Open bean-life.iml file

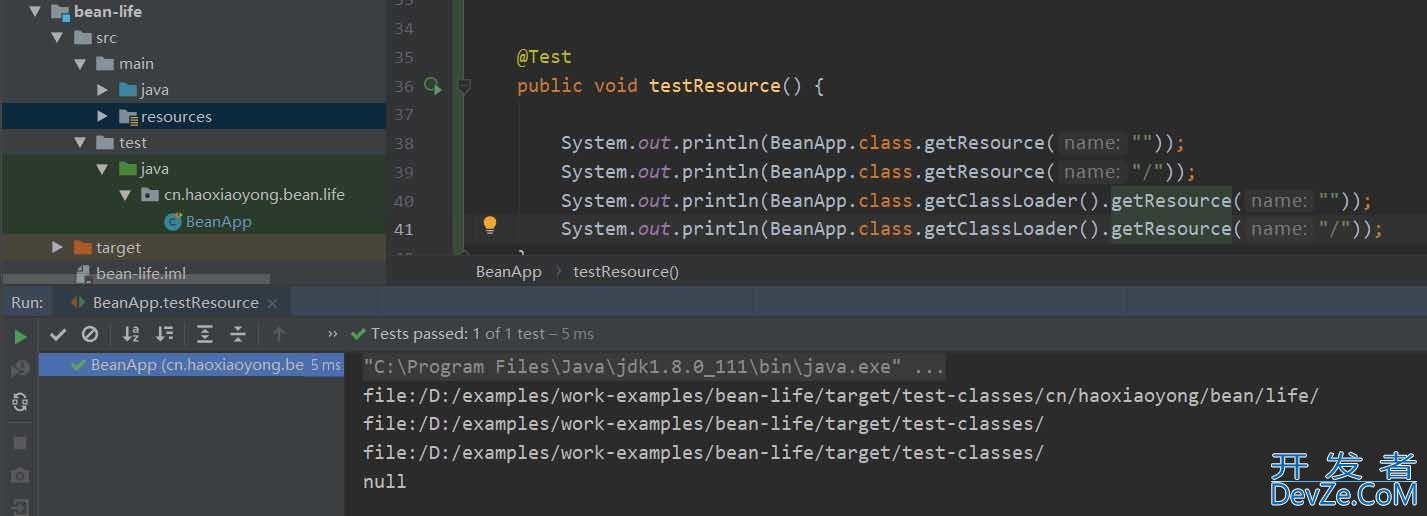pos(141,273)
